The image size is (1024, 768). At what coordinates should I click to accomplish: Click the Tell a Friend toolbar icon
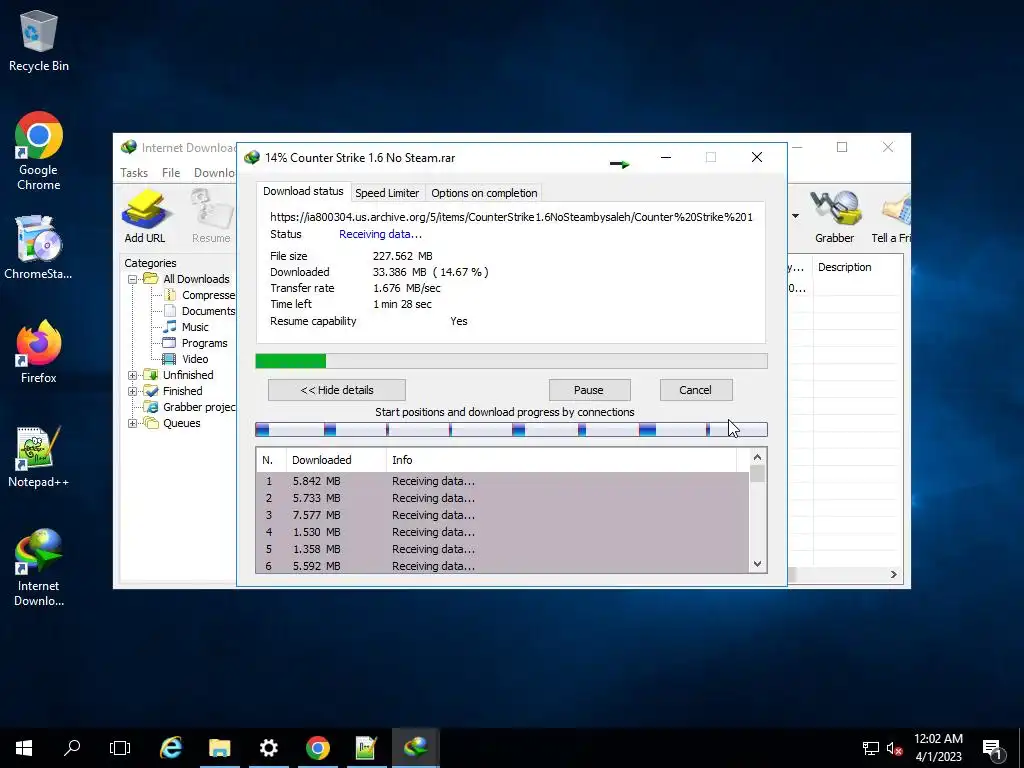(x=891, y=216)
